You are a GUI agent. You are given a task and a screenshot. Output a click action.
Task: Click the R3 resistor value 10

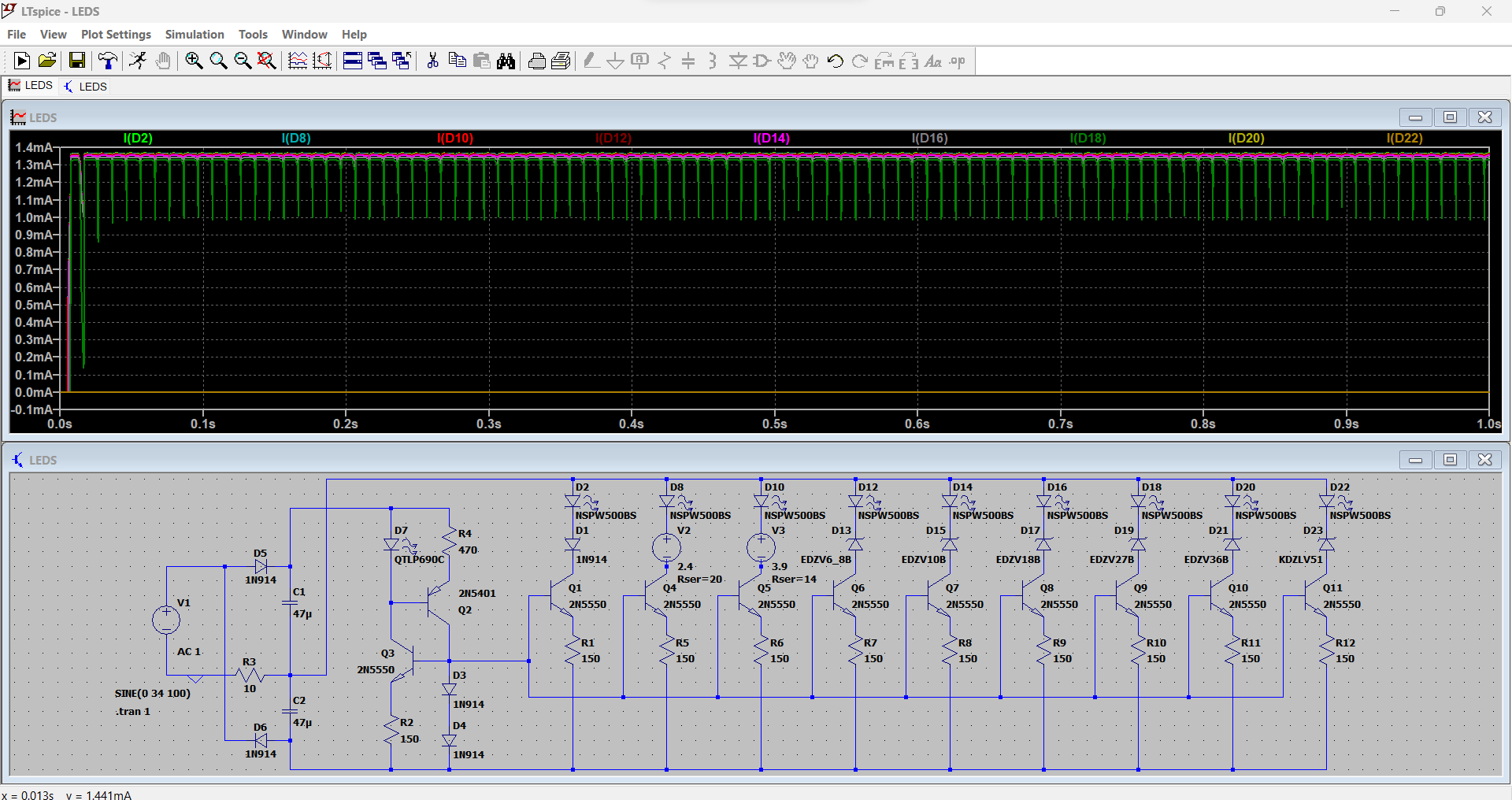[x=250, y=688]
